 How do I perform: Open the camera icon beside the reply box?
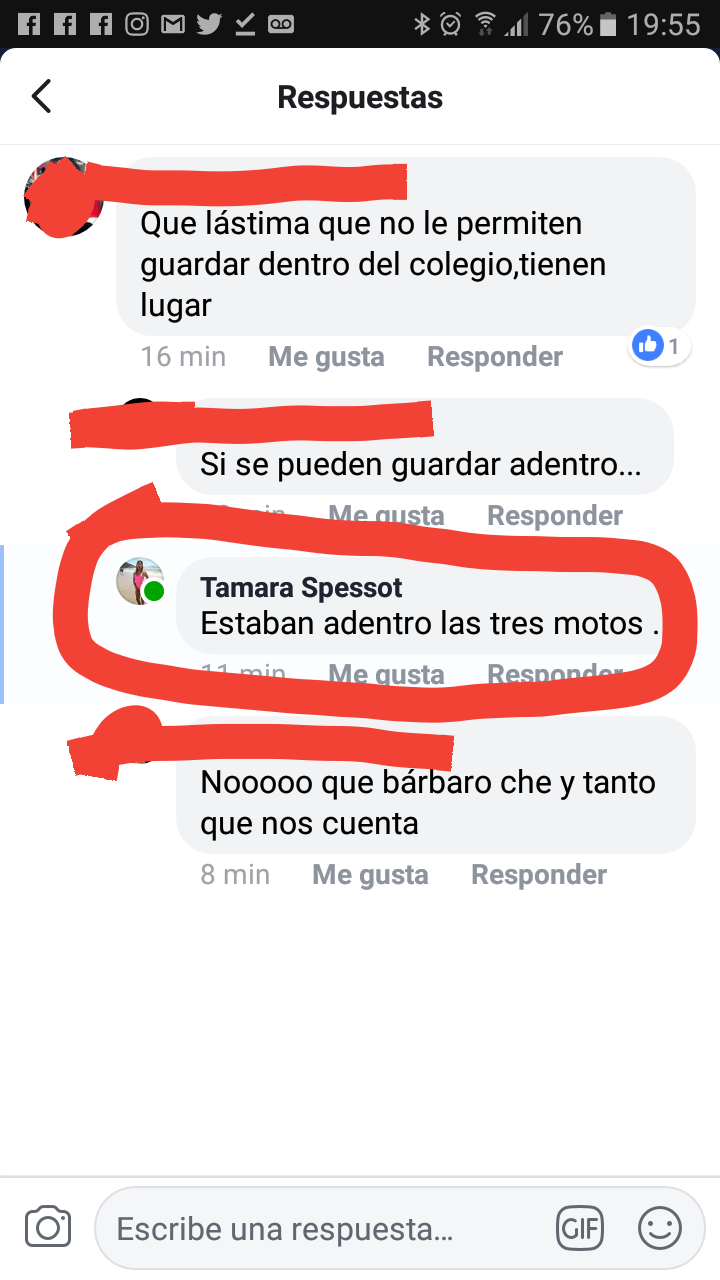coord(48,1227)
